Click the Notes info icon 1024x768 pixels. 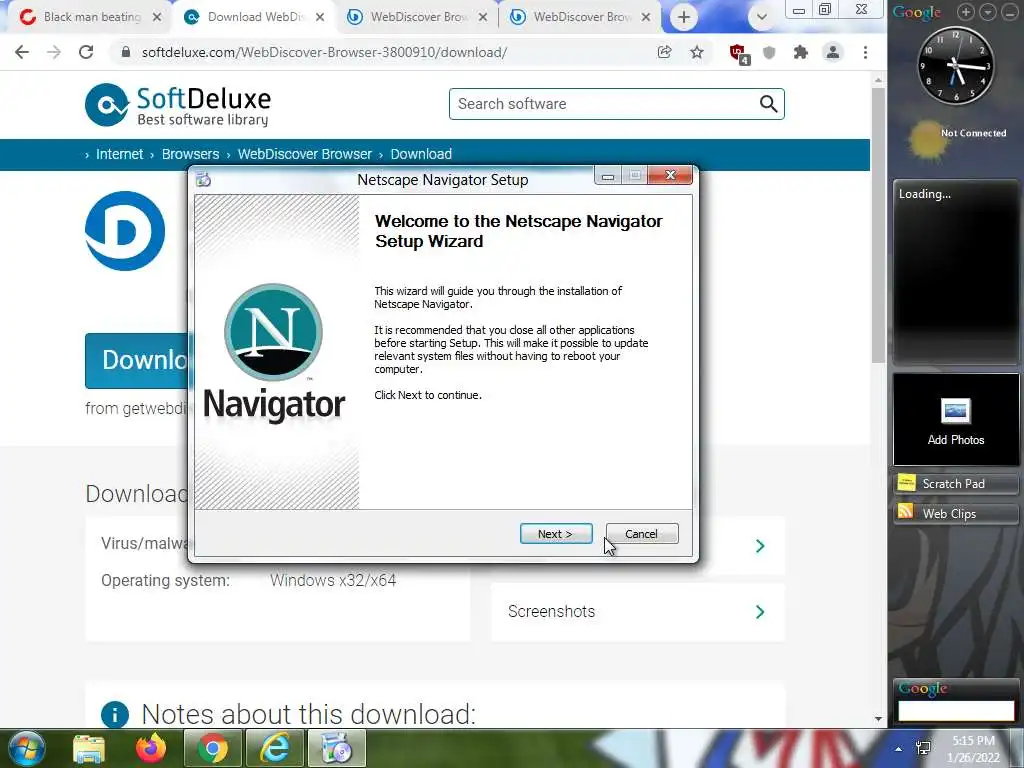pyautogui.click(x=115, y=714)
